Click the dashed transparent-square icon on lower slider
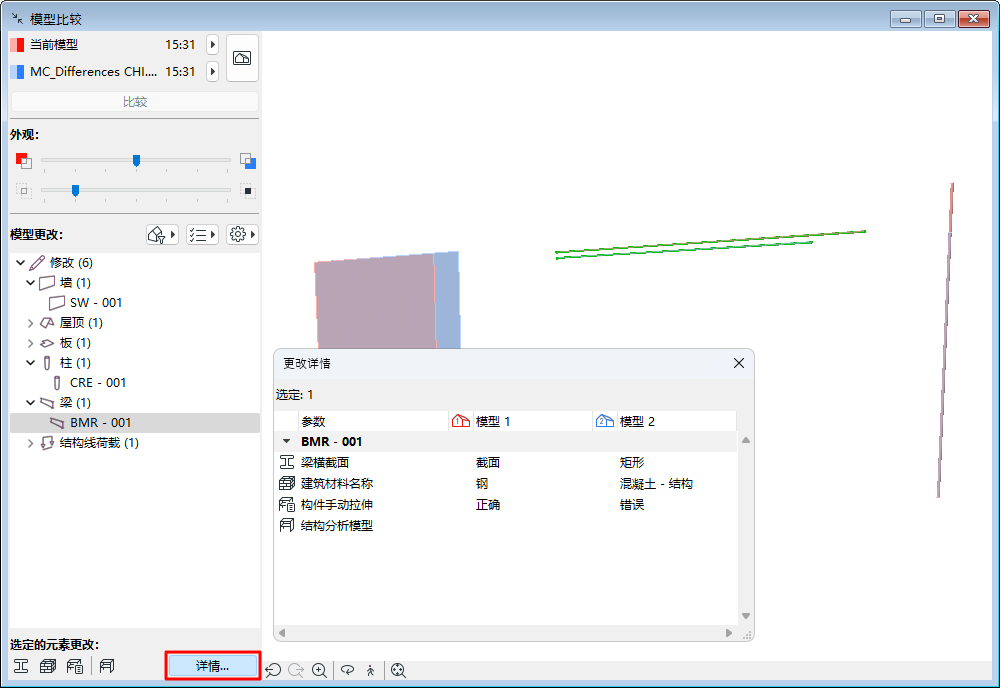 [24, 191]
